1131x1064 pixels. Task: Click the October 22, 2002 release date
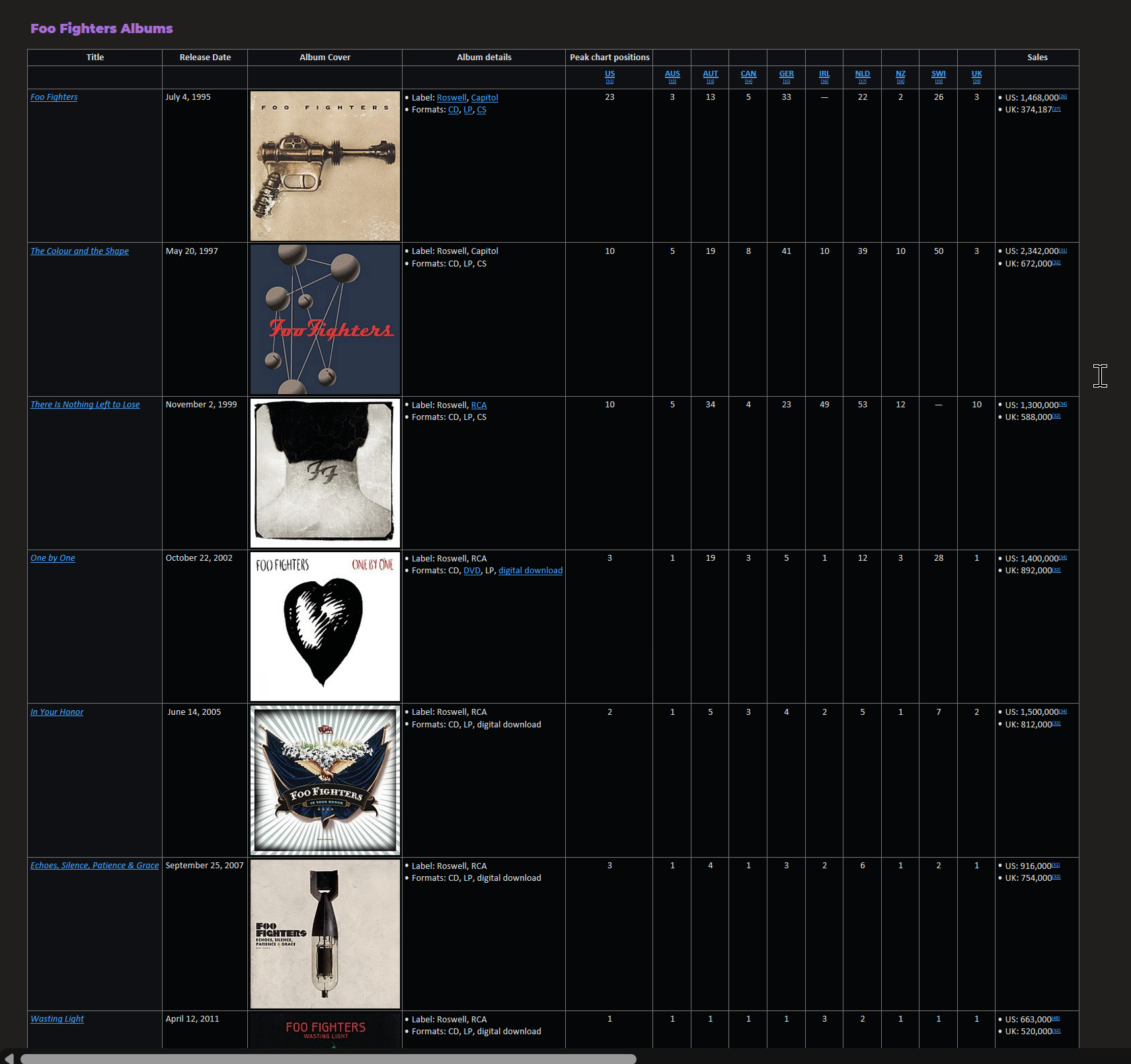(x=199, y=558)
